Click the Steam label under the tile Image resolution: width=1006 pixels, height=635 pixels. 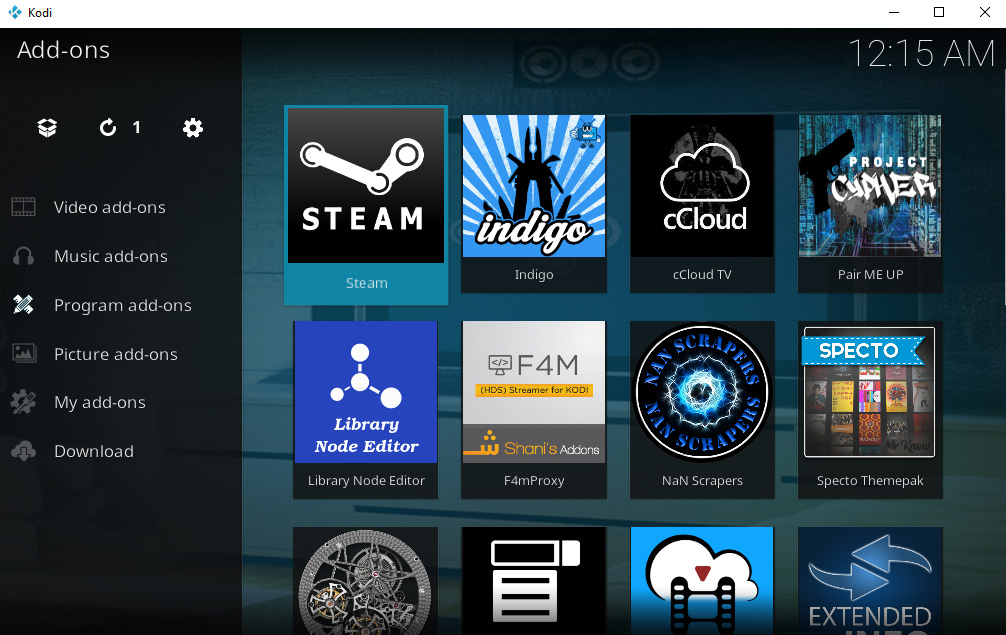pyautogui.click(x=366, y=283)
